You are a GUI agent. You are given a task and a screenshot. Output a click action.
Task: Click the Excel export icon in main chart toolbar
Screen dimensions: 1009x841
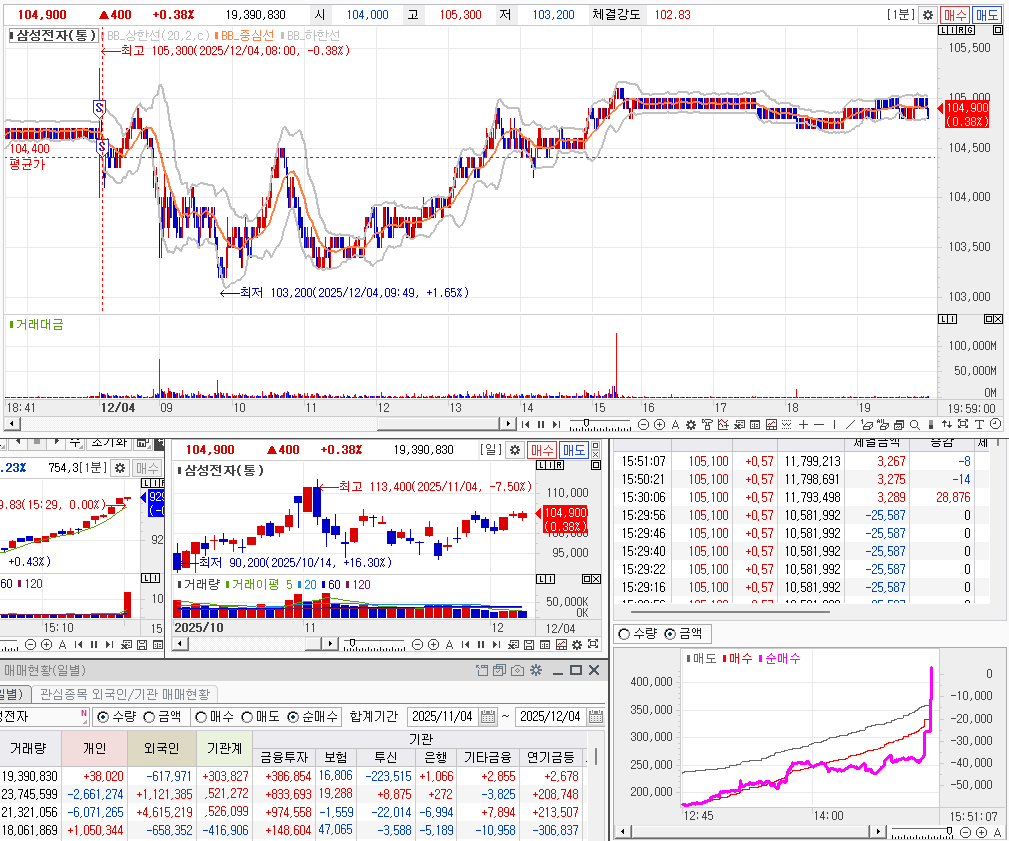tap(739, 424)
